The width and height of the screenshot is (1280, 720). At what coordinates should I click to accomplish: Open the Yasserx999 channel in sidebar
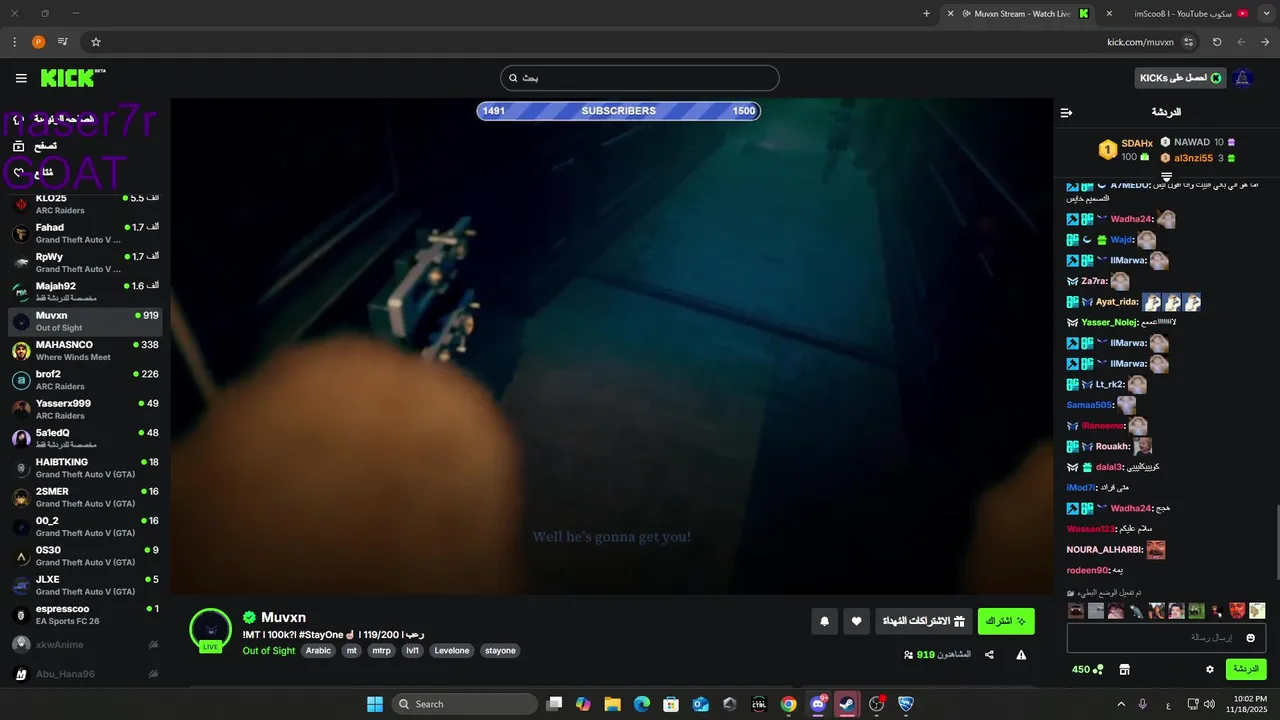coord(85,409)
